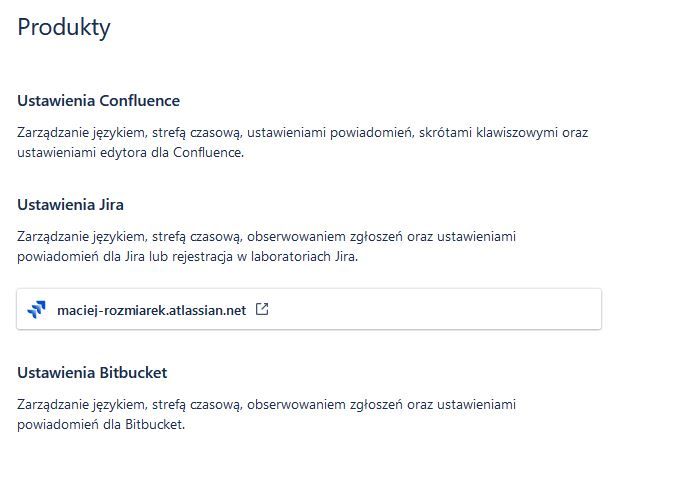Viewport: 687px width, 503px height.
Task: Click the Produkty page title
Action: point(64,27)
